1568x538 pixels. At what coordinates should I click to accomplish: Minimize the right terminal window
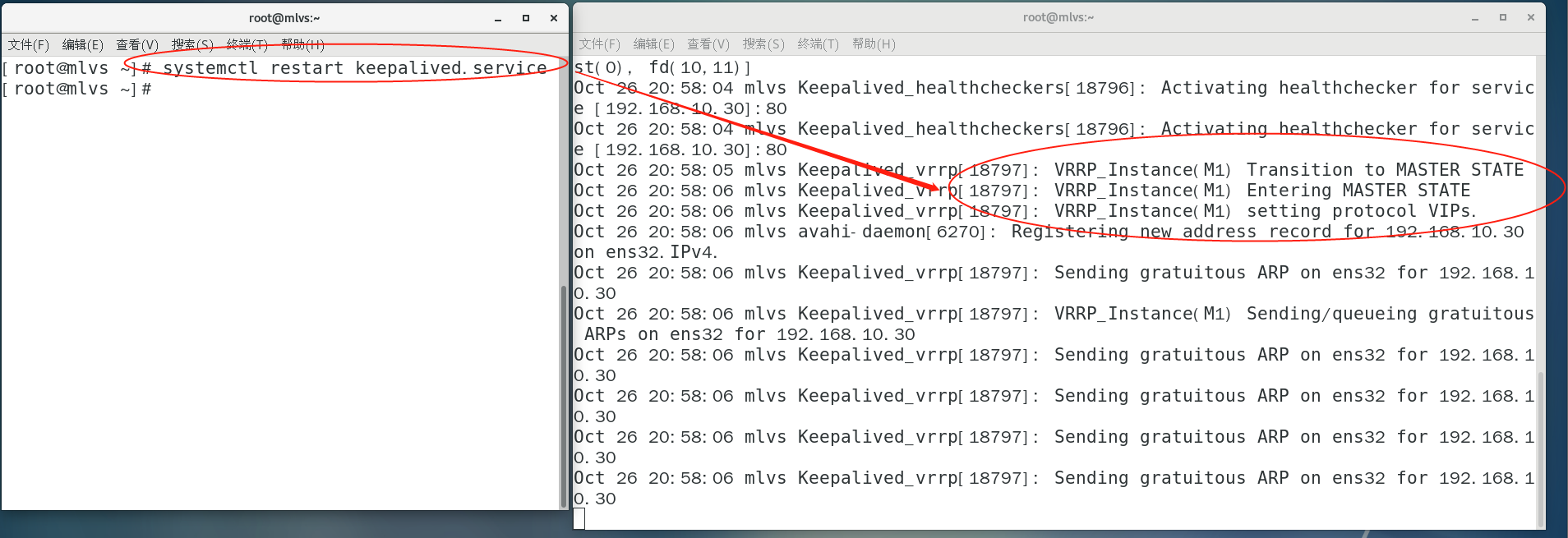pyautogui.click(x=1475, y=17)
